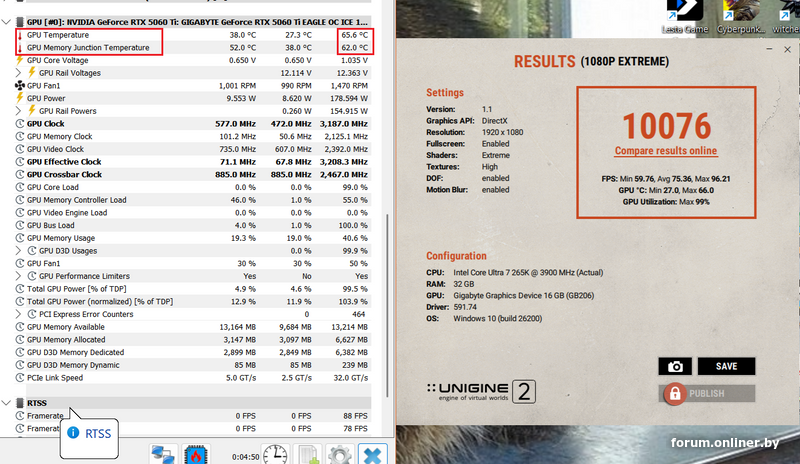The height and width of the screenshot is (464, 800).
Task: Open the Compare results online link
Action: 666,151
